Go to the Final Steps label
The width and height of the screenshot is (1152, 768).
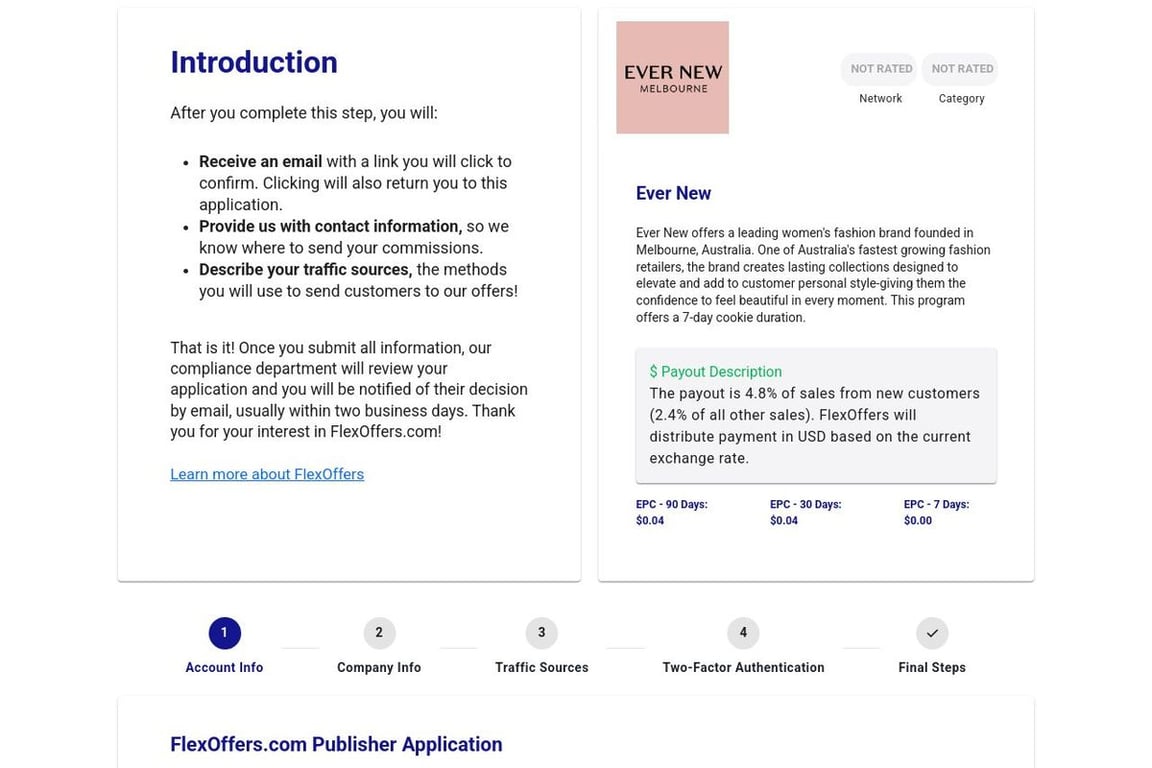tap(932, 667)
